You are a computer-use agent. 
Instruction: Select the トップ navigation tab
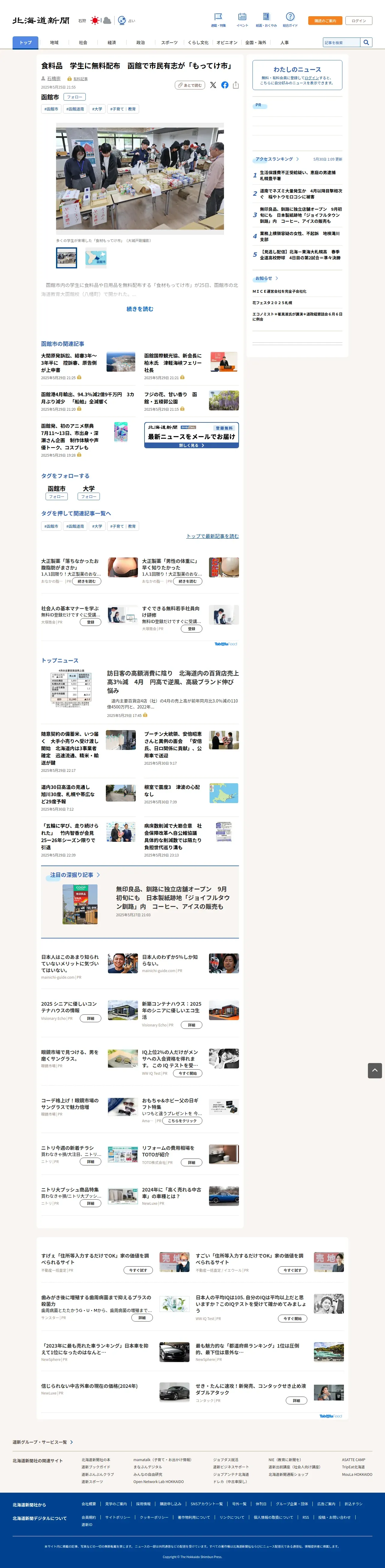25,43
